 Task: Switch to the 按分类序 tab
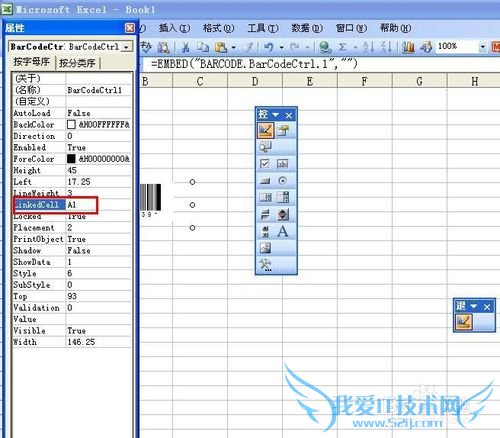click(77, 63)
